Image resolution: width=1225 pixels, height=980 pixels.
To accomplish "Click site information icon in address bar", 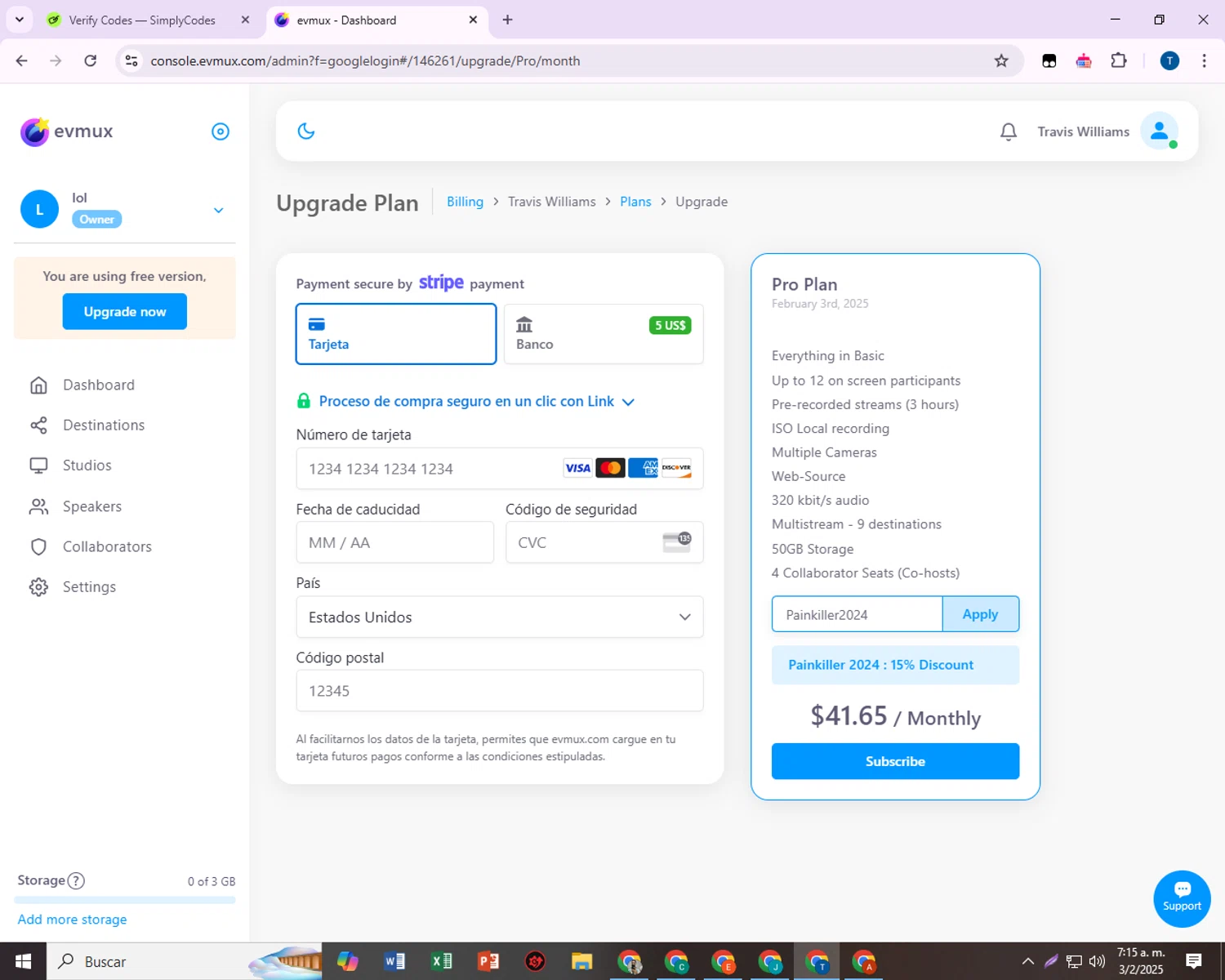I will [131, 60].
